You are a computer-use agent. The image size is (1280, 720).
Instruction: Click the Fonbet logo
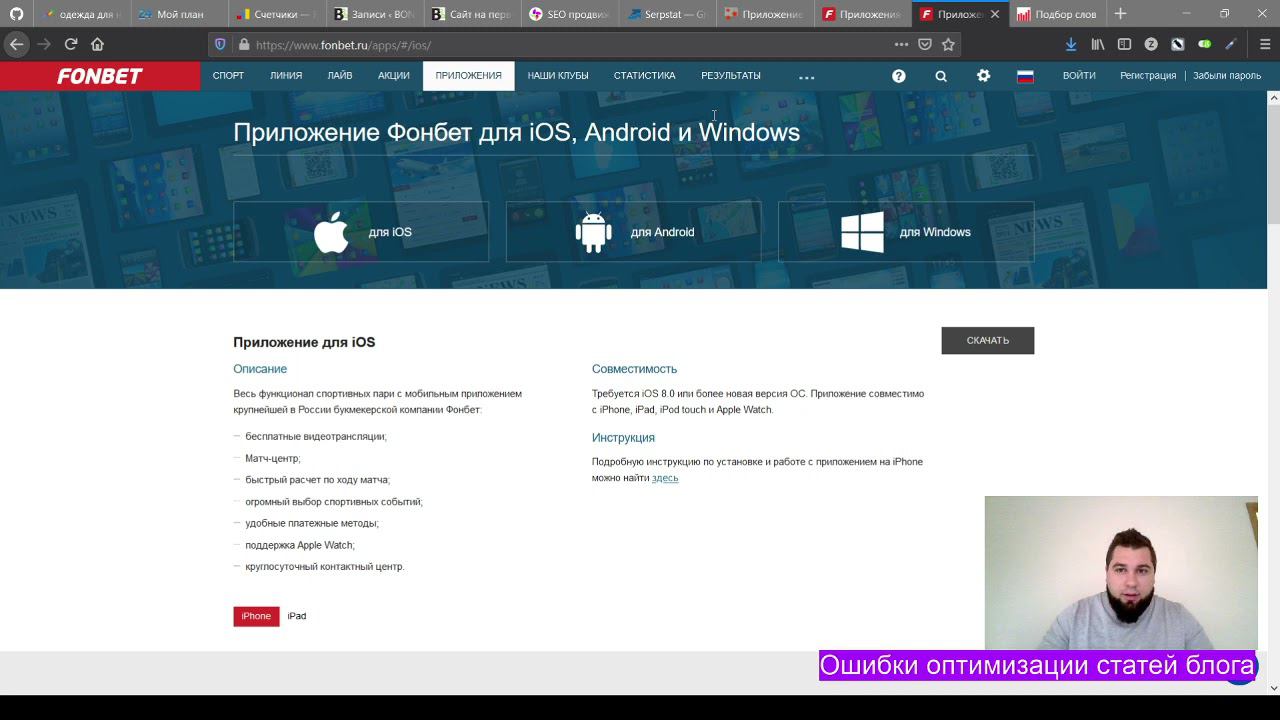point(100,76)
